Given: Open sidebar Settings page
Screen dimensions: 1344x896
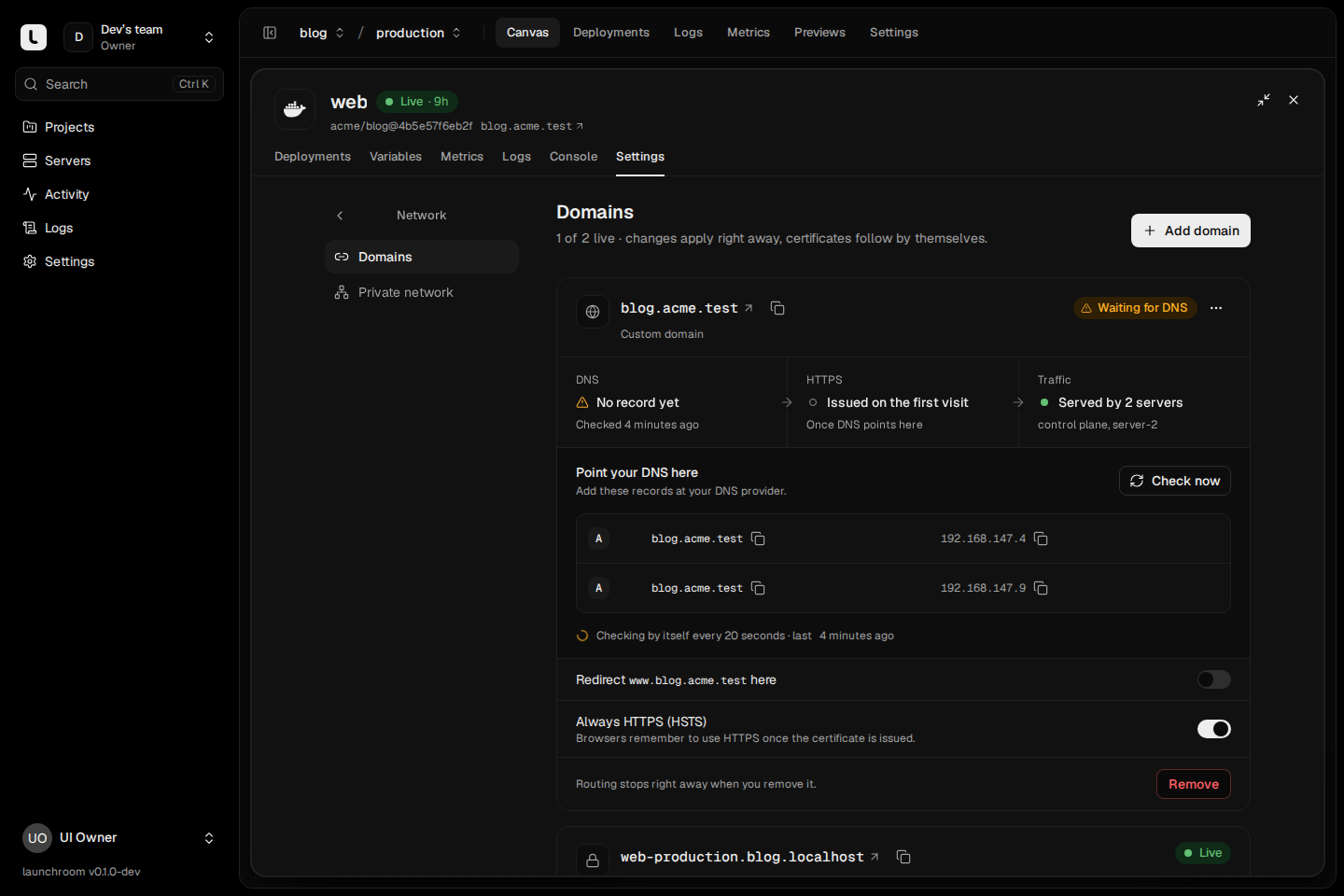Looking at the screenshot, I should point(119,261).
